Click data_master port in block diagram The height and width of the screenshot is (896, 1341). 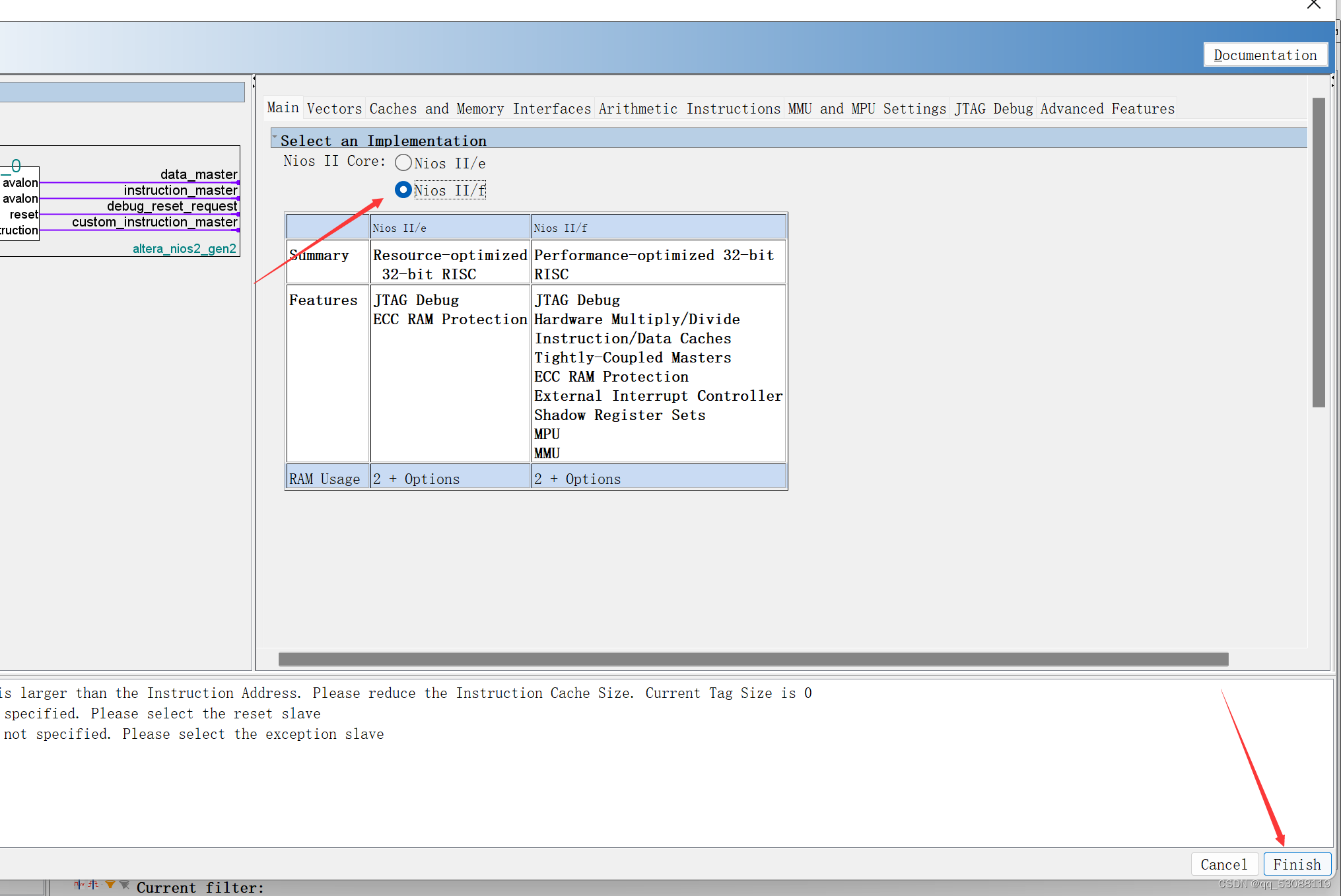[199, 174]
